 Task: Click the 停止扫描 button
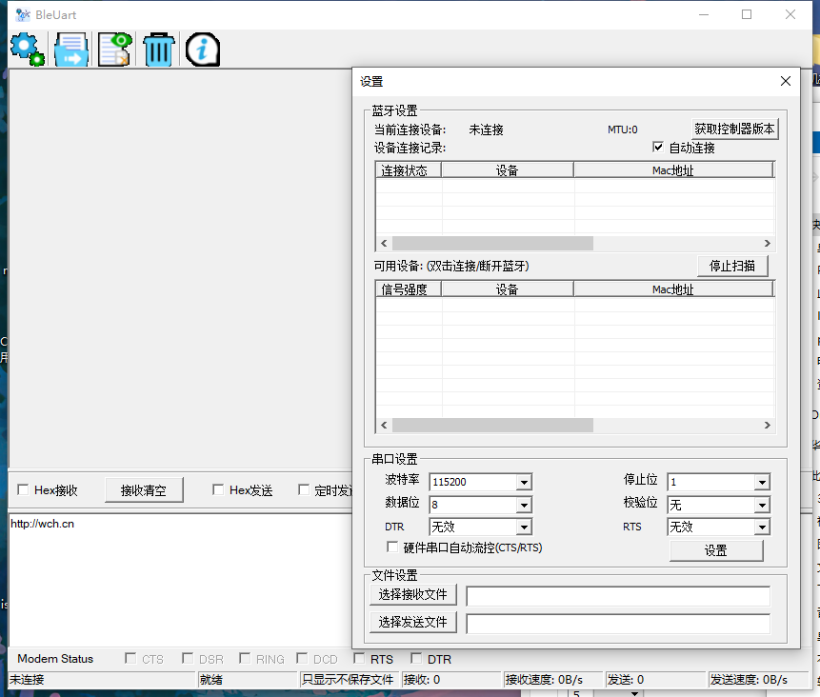(732, 266)
